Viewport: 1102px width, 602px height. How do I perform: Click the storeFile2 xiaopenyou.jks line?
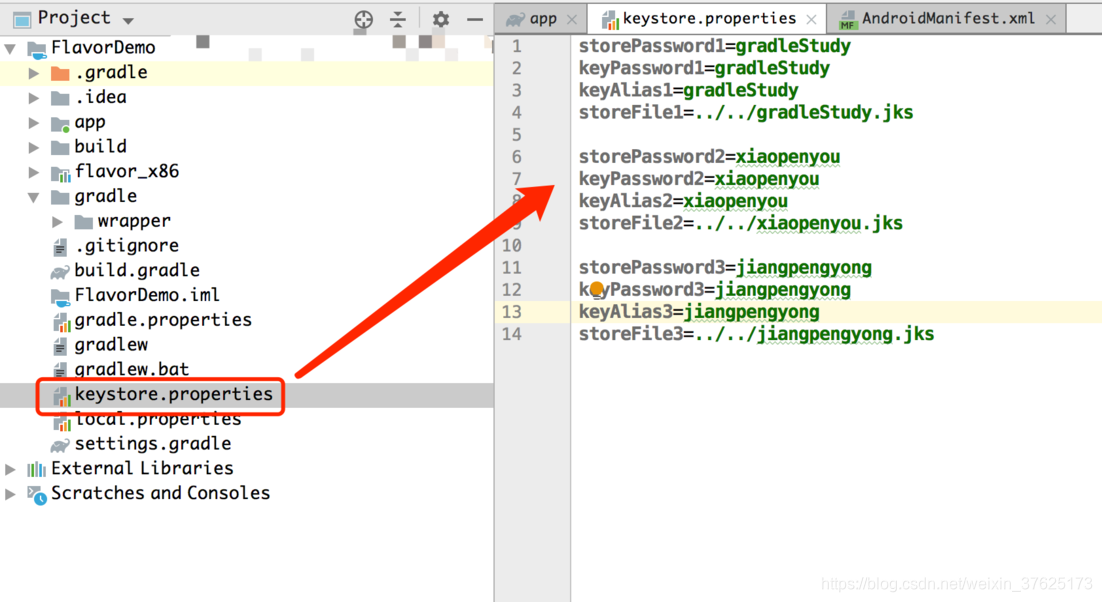pyautogui.click(x=741, y=224)
